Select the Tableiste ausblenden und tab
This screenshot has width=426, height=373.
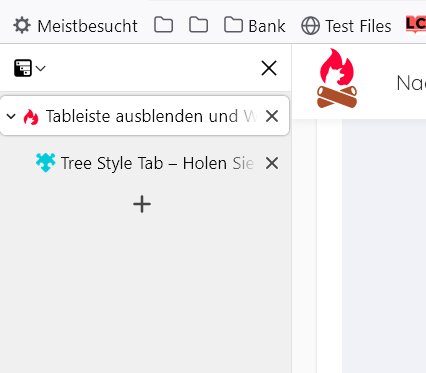(x=145, y=116)
